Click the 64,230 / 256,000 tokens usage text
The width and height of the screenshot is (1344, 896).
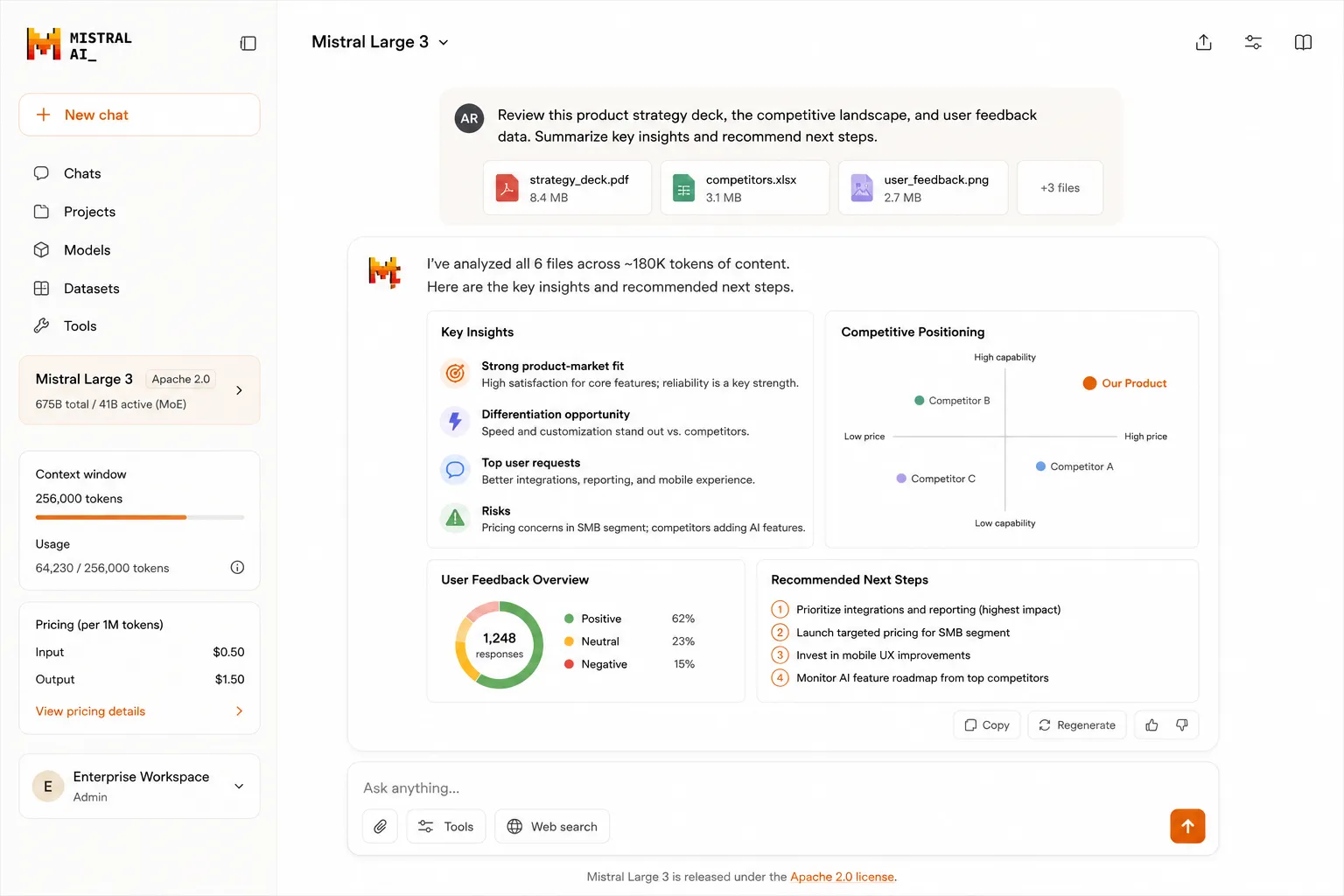pyautogui.click(x=102, y=568)
